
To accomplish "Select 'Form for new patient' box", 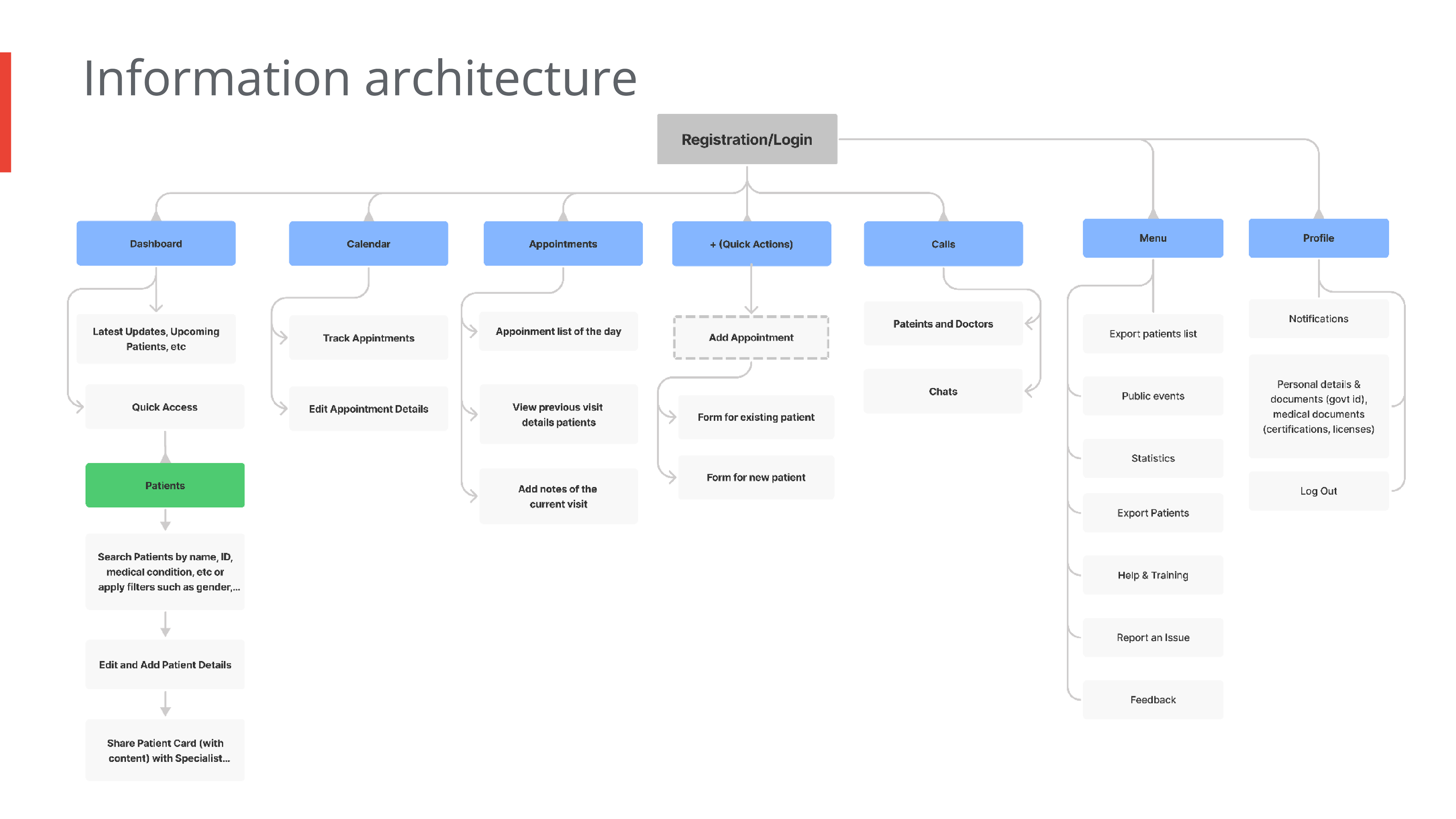I will point(756,477).
